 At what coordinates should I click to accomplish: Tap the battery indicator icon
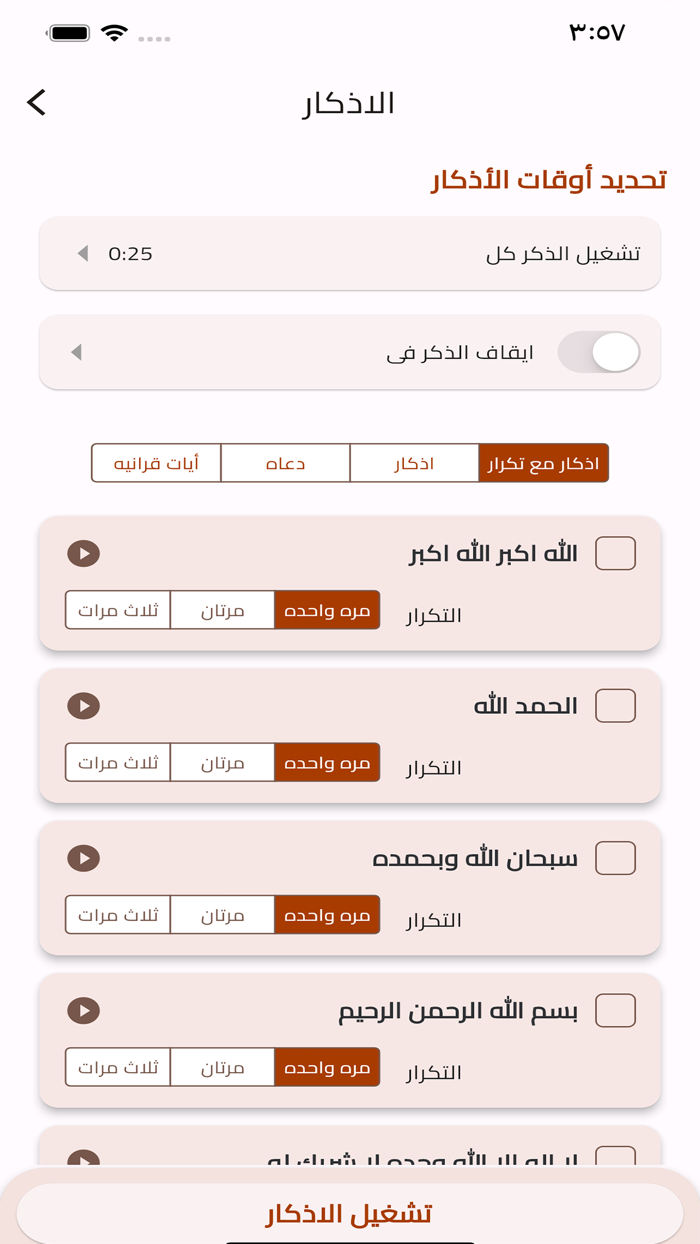[x=67, y=31]
